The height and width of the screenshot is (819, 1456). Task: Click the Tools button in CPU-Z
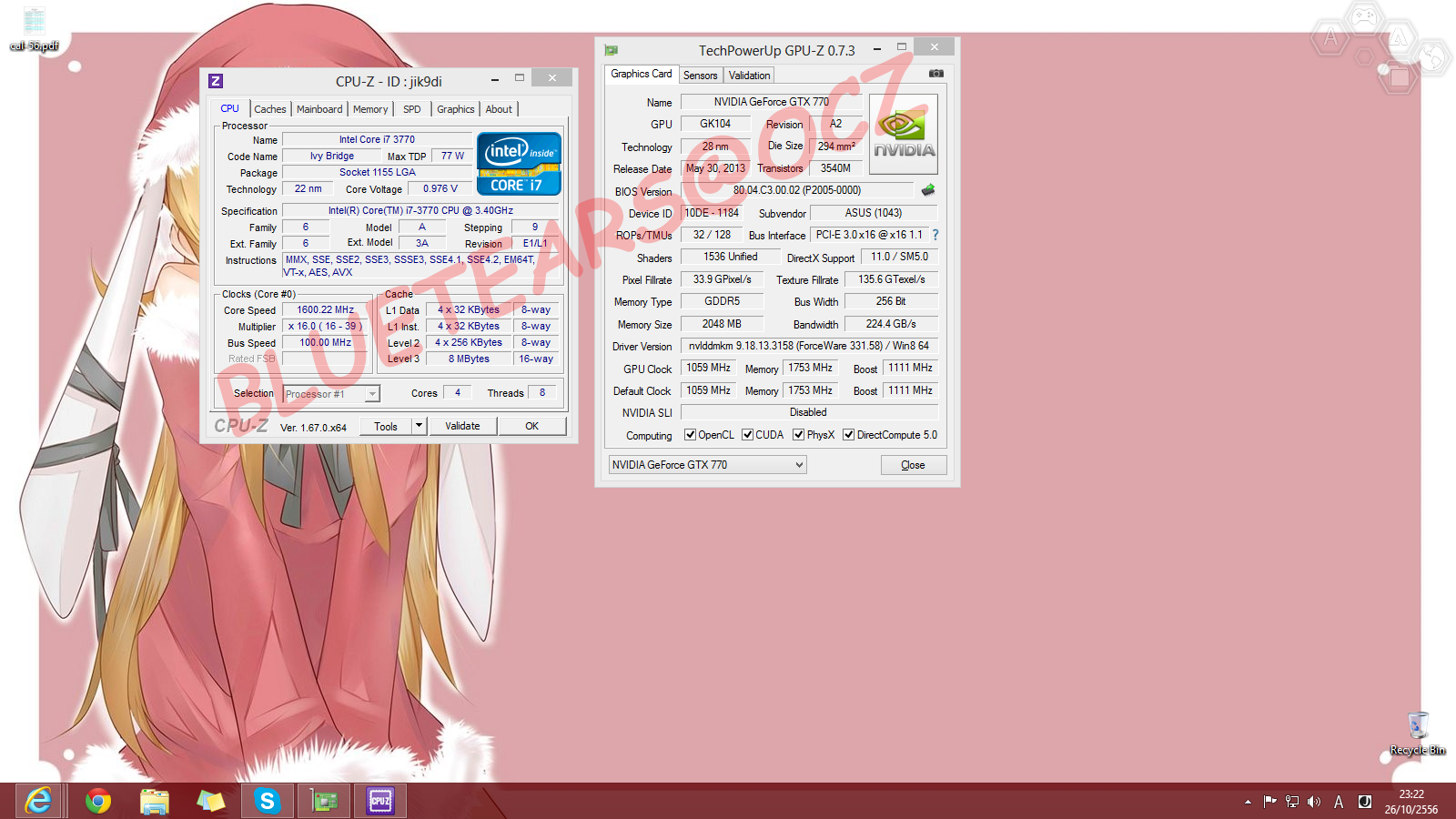point(386,426)
